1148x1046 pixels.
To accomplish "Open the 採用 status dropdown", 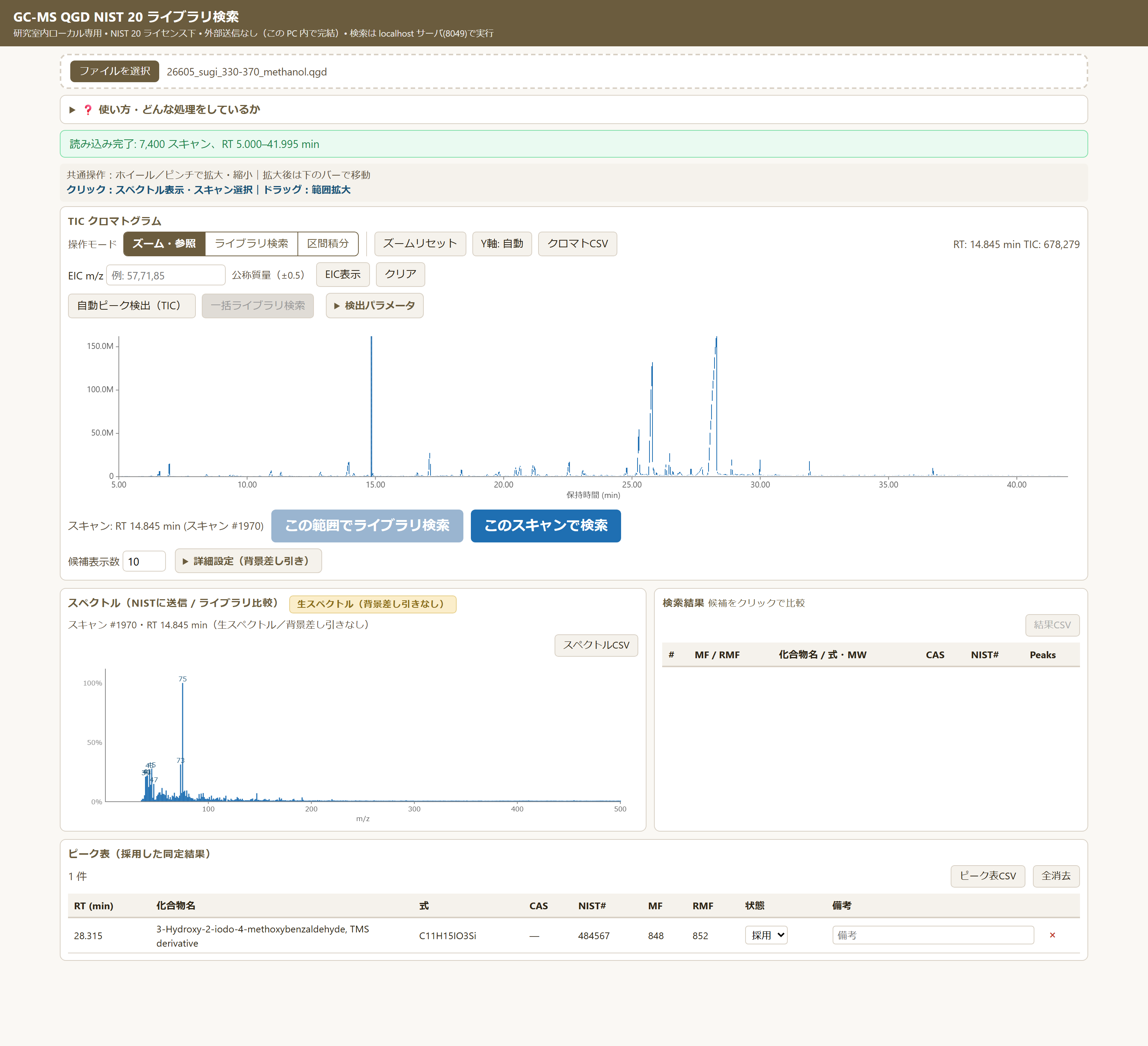I will (x=766, y=935).
